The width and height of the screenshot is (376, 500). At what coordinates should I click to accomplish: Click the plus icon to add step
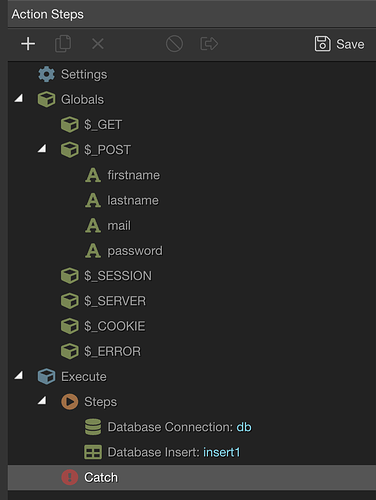click(x=28, y=44)
